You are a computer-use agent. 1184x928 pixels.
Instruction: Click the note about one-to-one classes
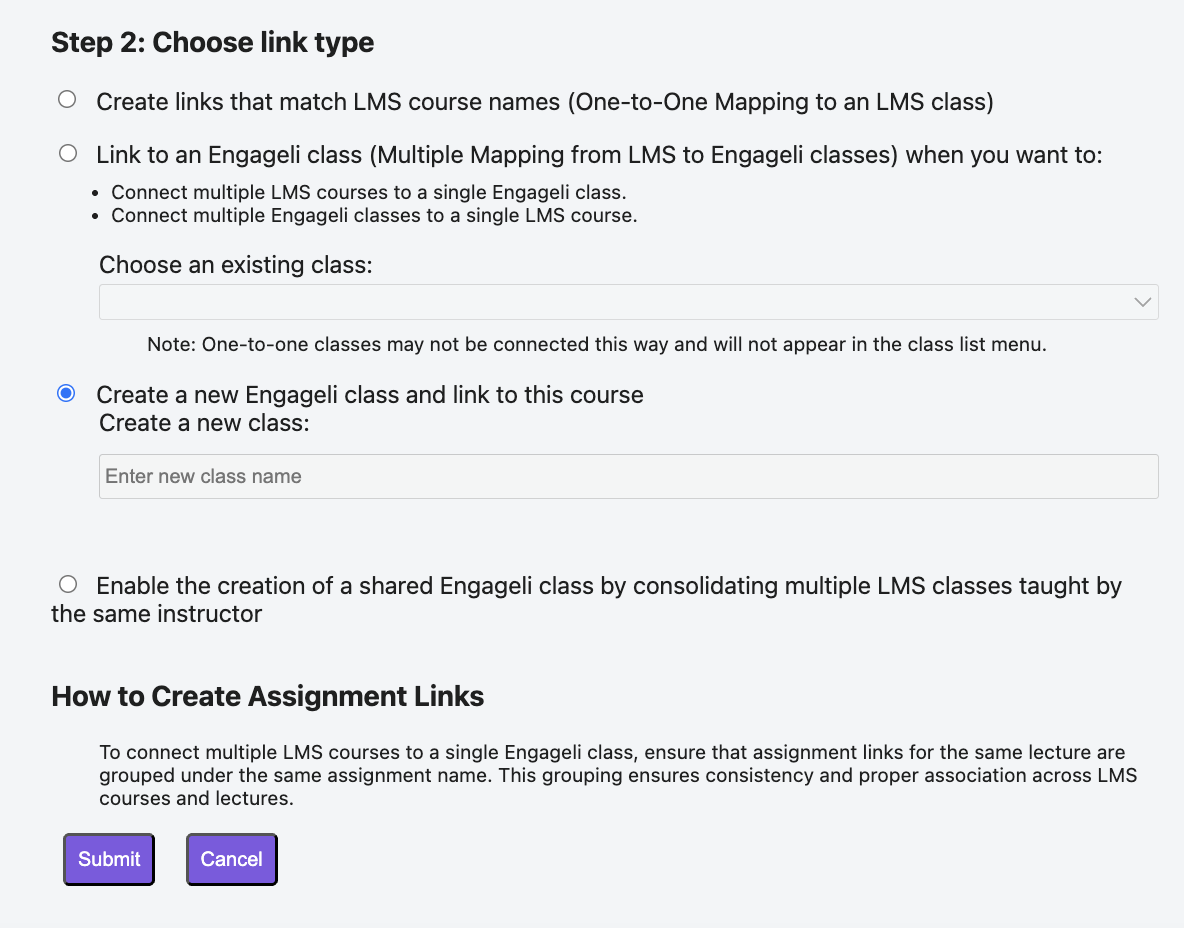pyautogui.click(x=597, y=344)
